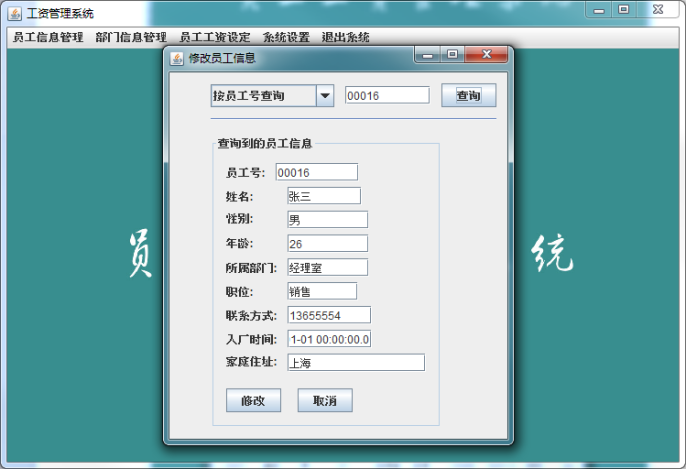This screenshot has height=470, width=687.
Task: Click the 姓名 field showing 张三
Action: (x=324, y=196)
